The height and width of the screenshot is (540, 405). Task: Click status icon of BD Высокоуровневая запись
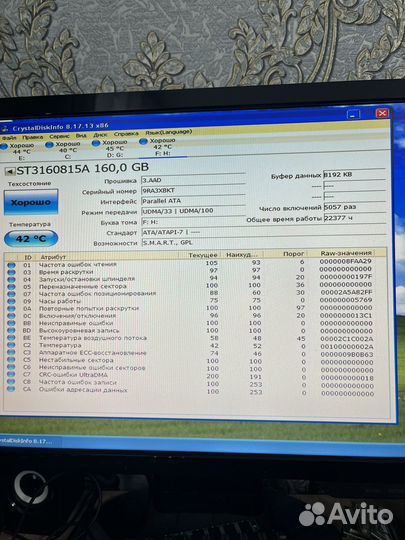tap(11, 331)
